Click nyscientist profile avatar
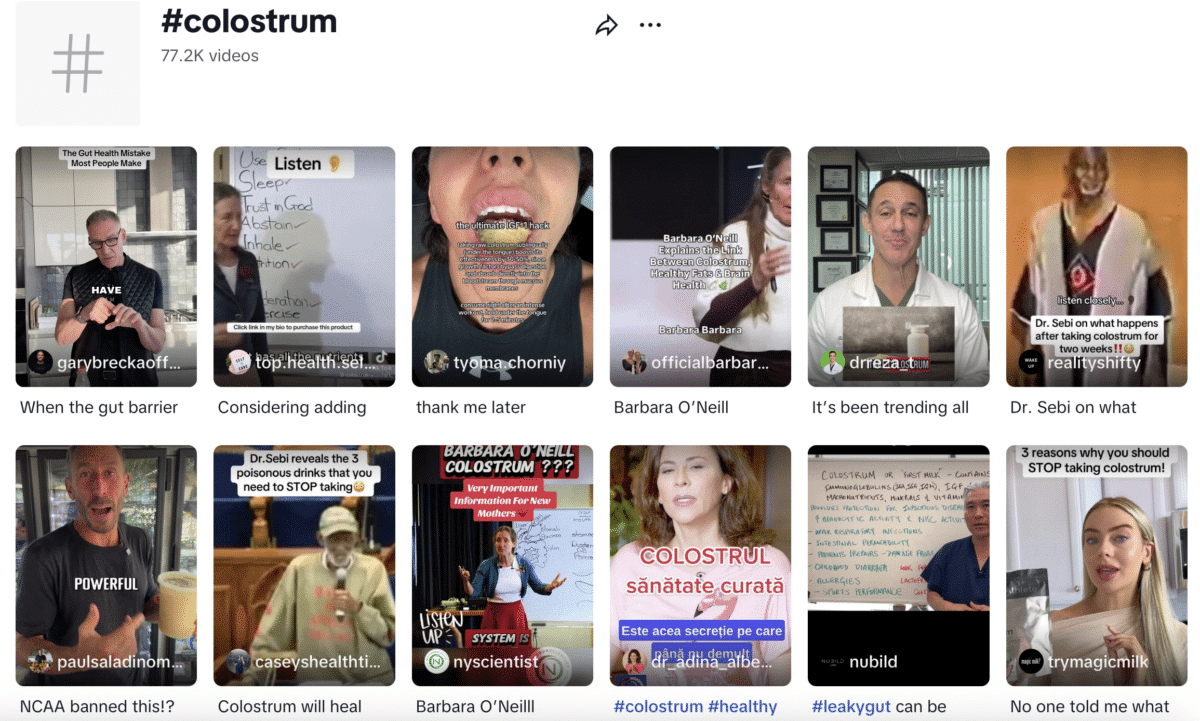Screen dimensions: 1200x721 pyautogui.click(x=436, y=661)
